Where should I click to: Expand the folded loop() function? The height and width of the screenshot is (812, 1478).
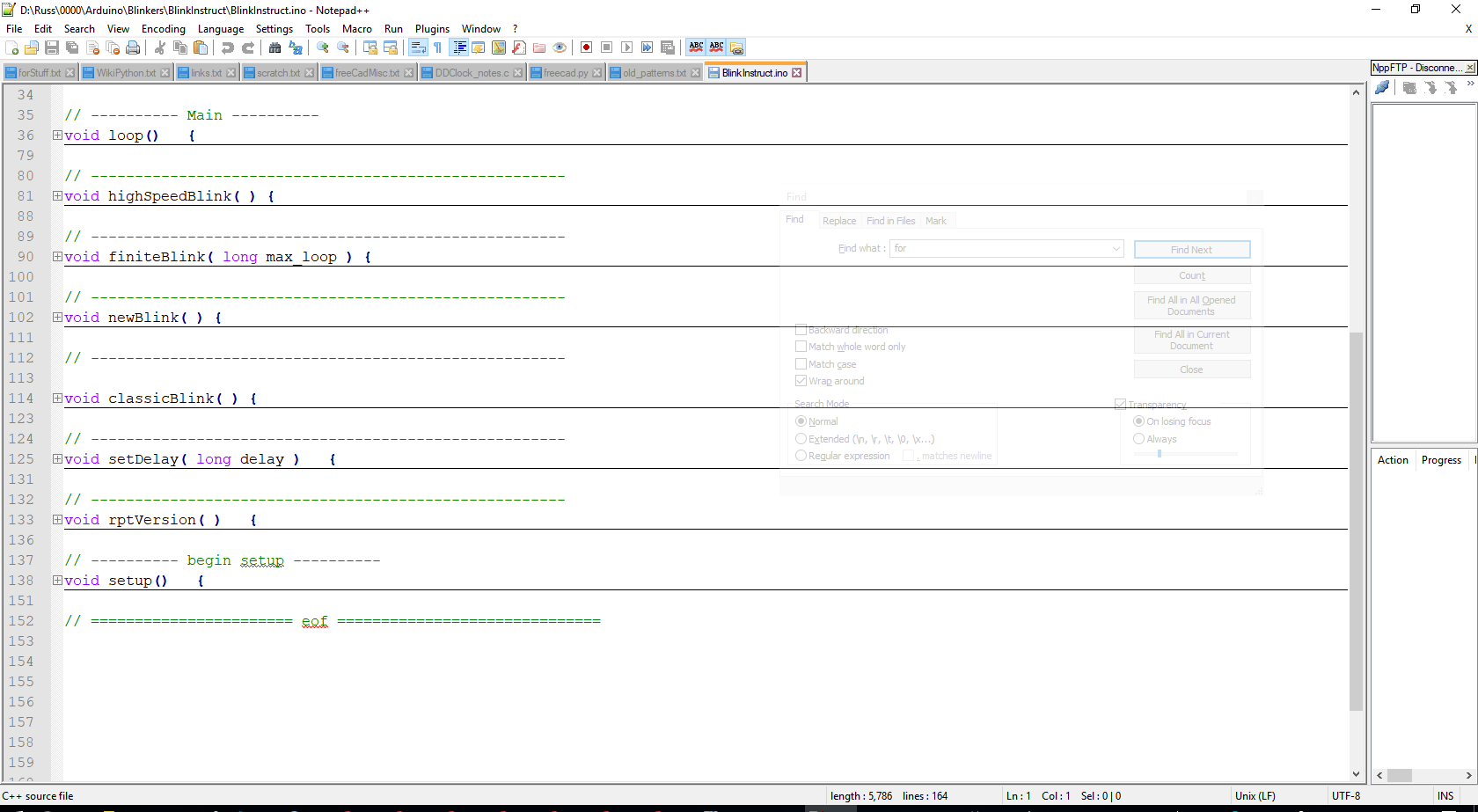[x=57, y=135]
